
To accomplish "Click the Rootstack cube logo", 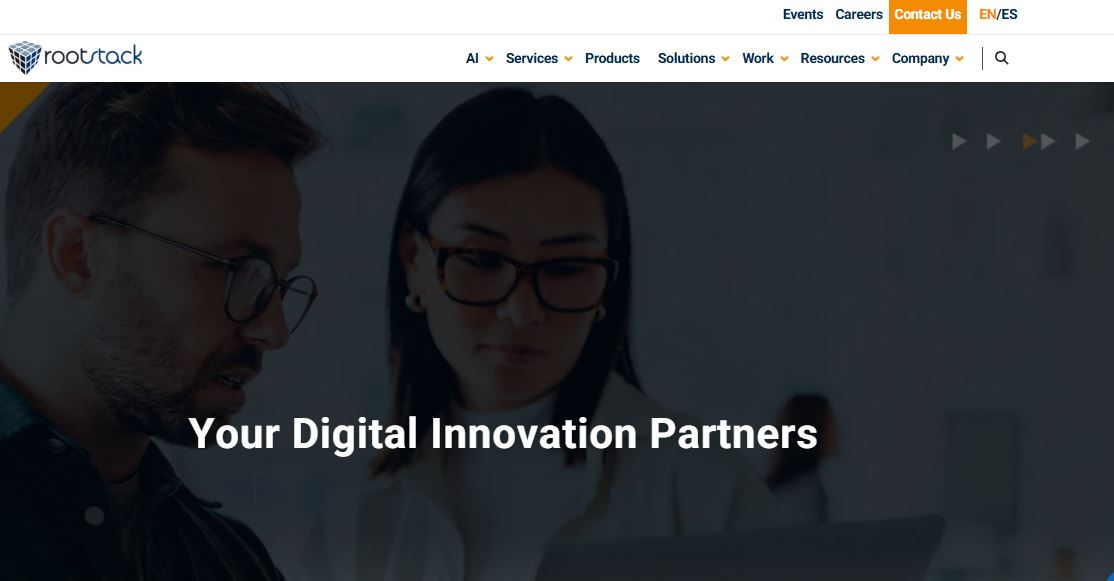I will click(x=25, y=57).
